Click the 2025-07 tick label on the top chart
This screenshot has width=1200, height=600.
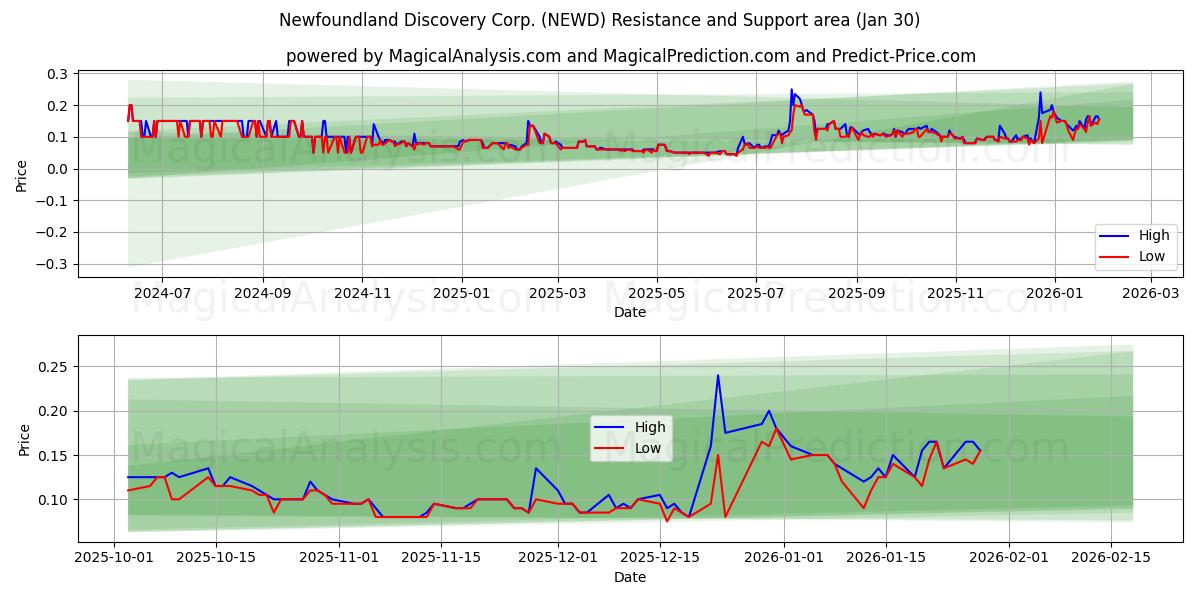755,294
